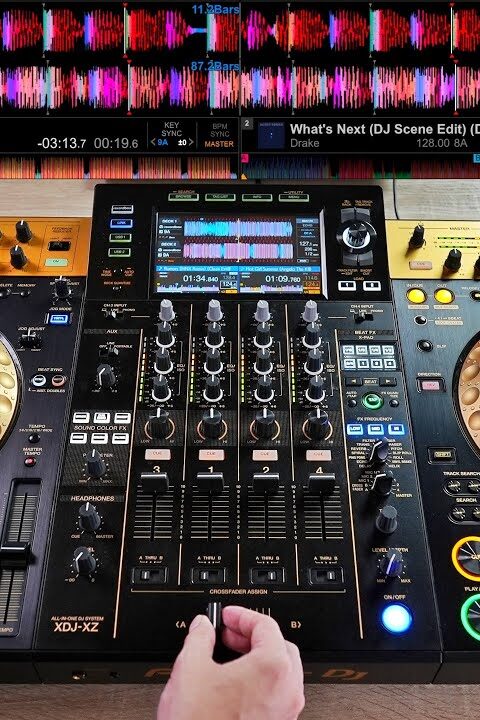This screenshot has width=480, height=720.
Task: Turn the beat FX type selector knob
Action: 379,451
